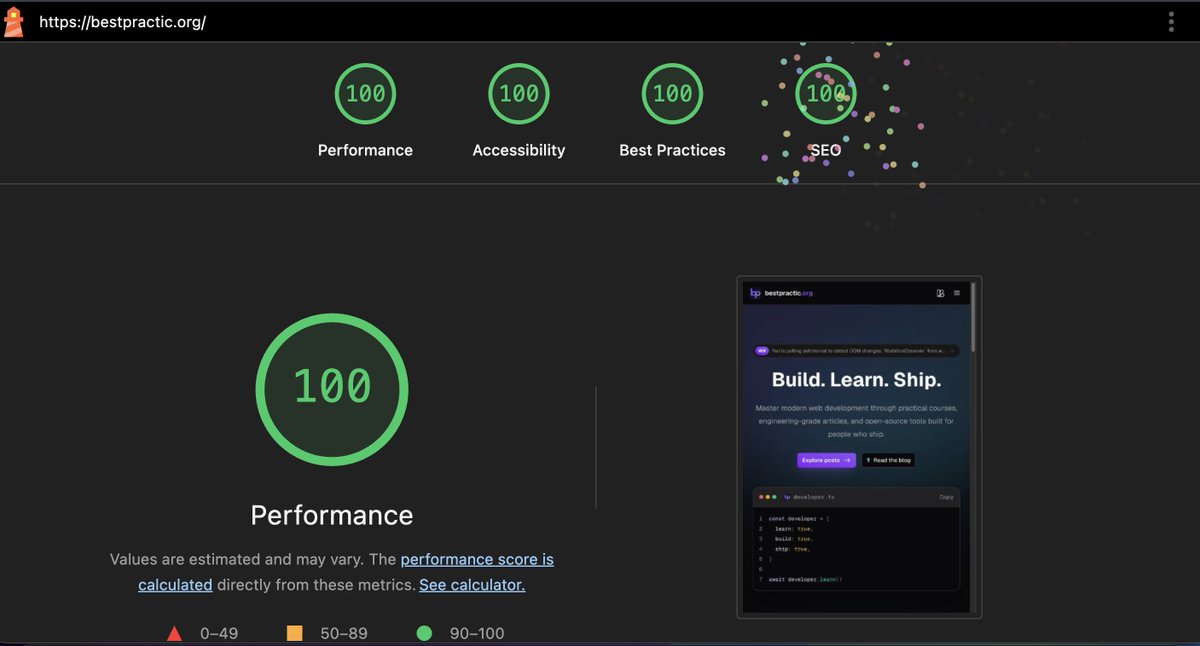Click the 'Copy' label in code block

coord(946,497)
